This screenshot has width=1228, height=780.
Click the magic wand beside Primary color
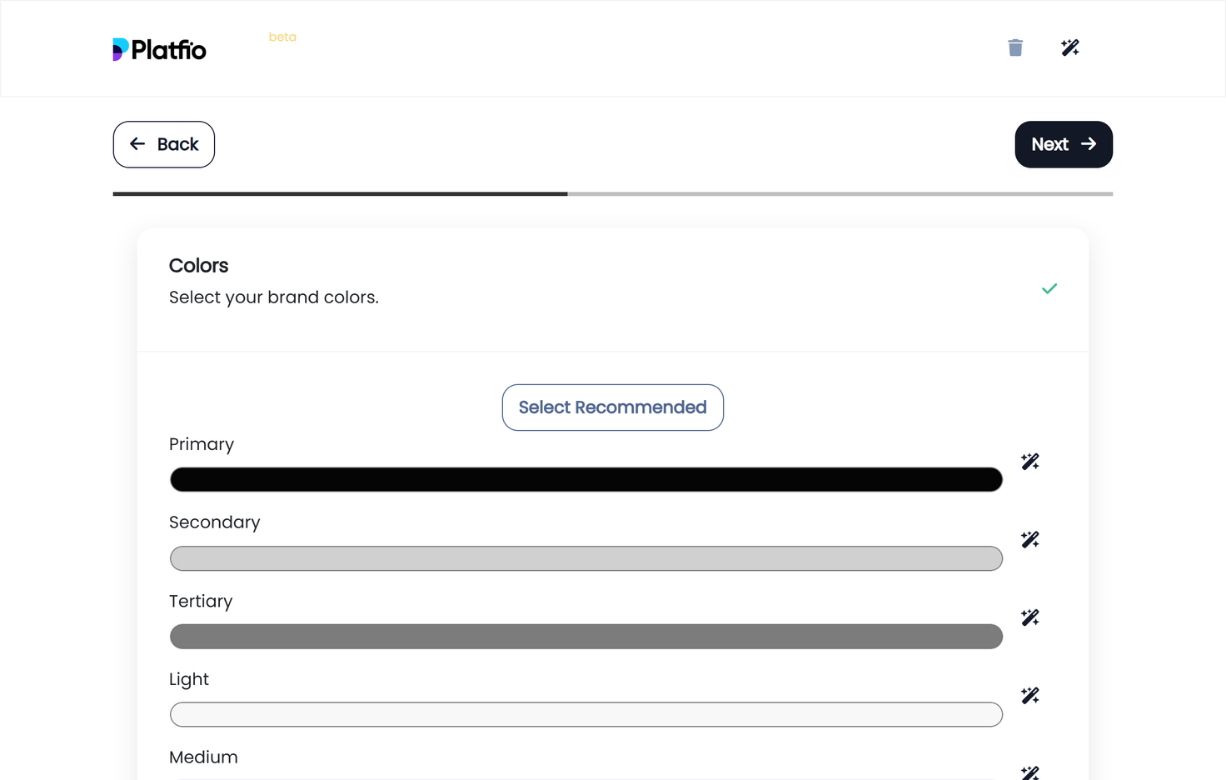point(1030,461)
